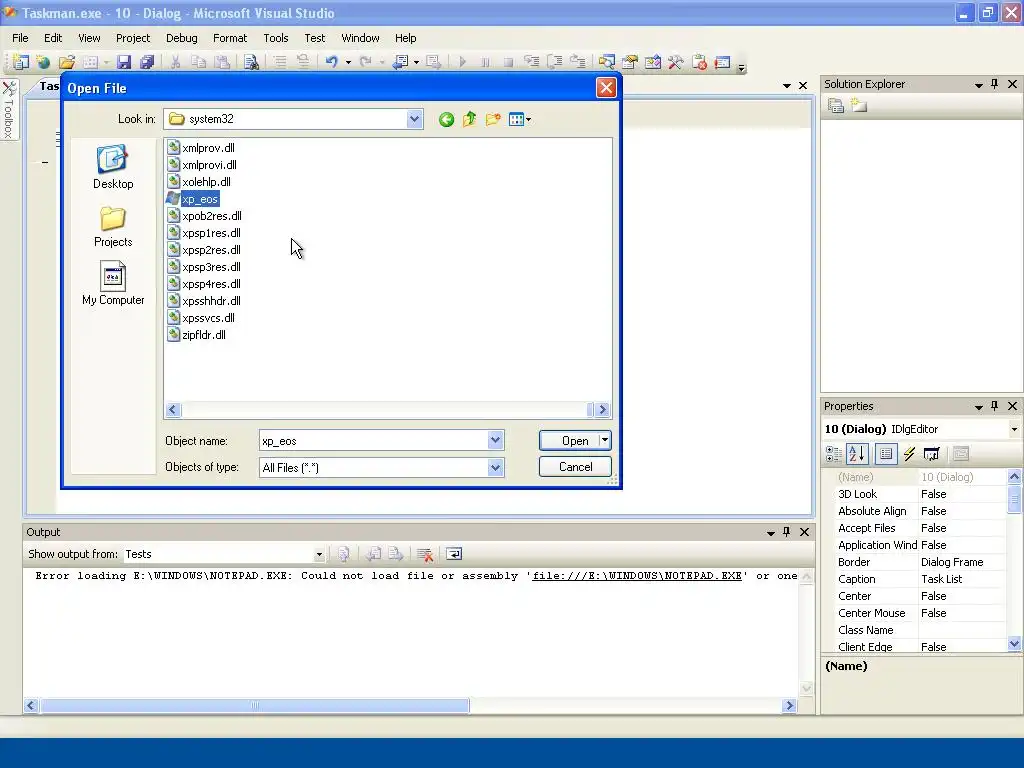Open Output panel window position dropdown
1024x768 pixels.
[771, 533]
